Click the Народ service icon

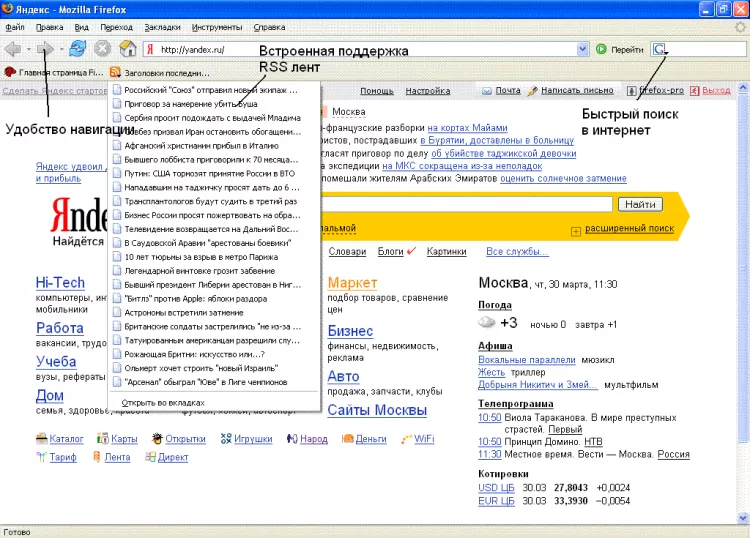292,439
